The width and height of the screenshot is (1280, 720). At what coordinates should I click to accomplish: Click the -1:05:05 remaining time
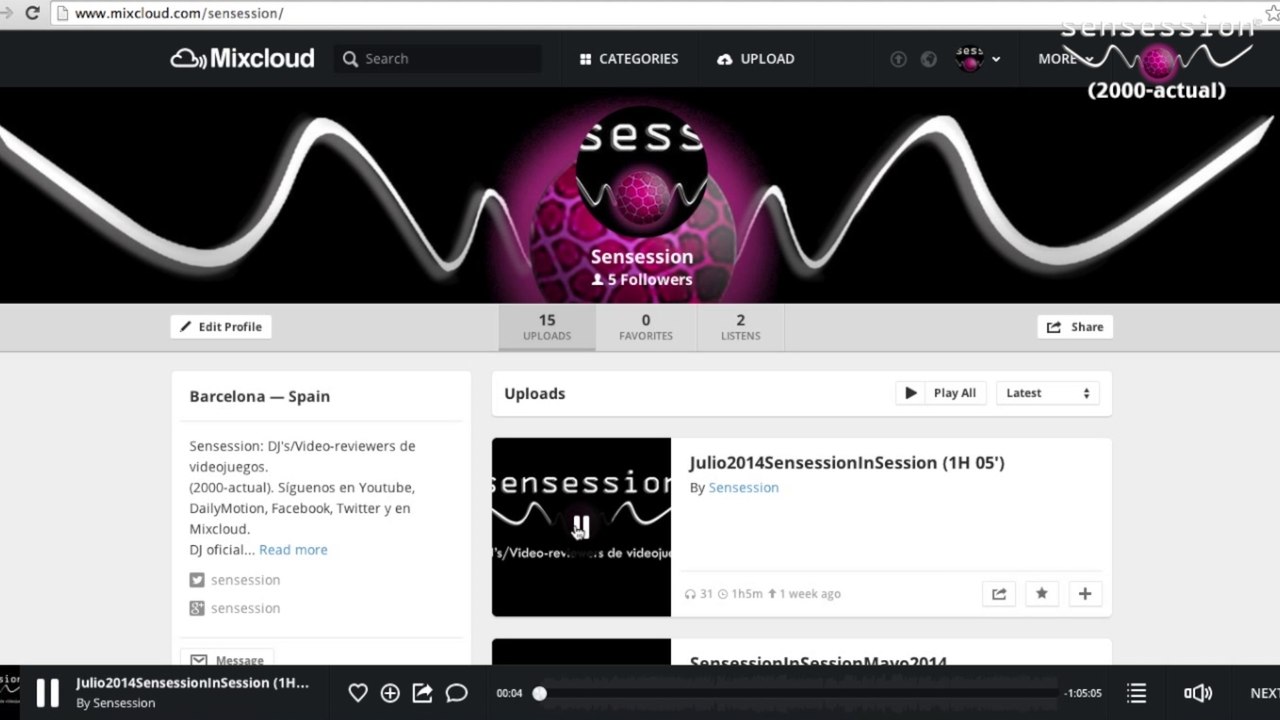click(1082, 693)
